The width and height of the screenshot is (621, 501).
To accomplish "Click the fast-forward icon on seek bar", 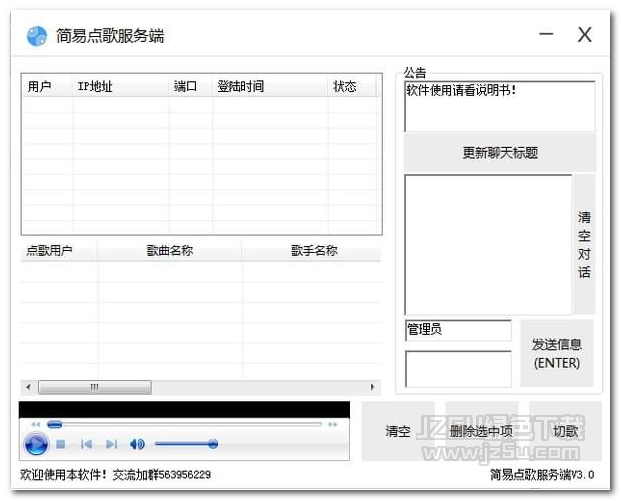I will point(333,425).
